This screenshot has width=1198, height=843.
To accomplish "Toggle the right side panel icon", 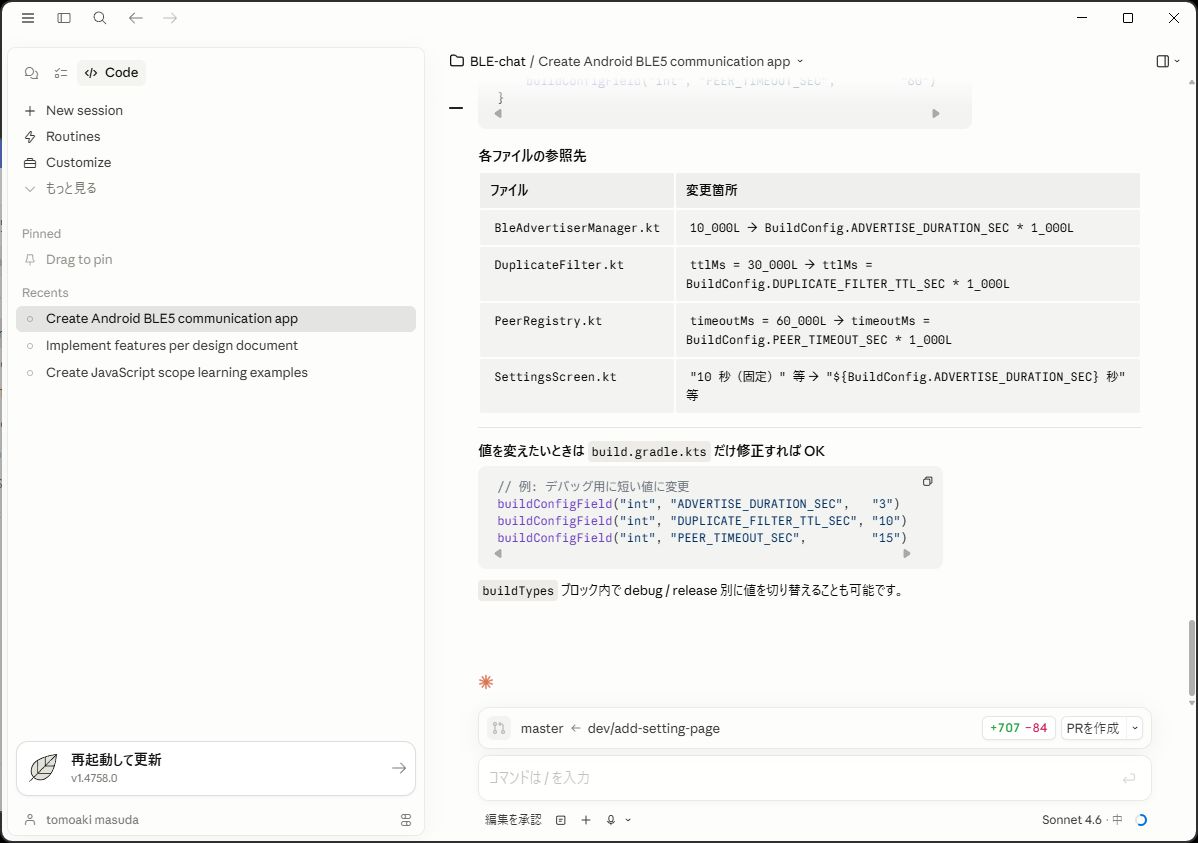I will [1163, 62].
